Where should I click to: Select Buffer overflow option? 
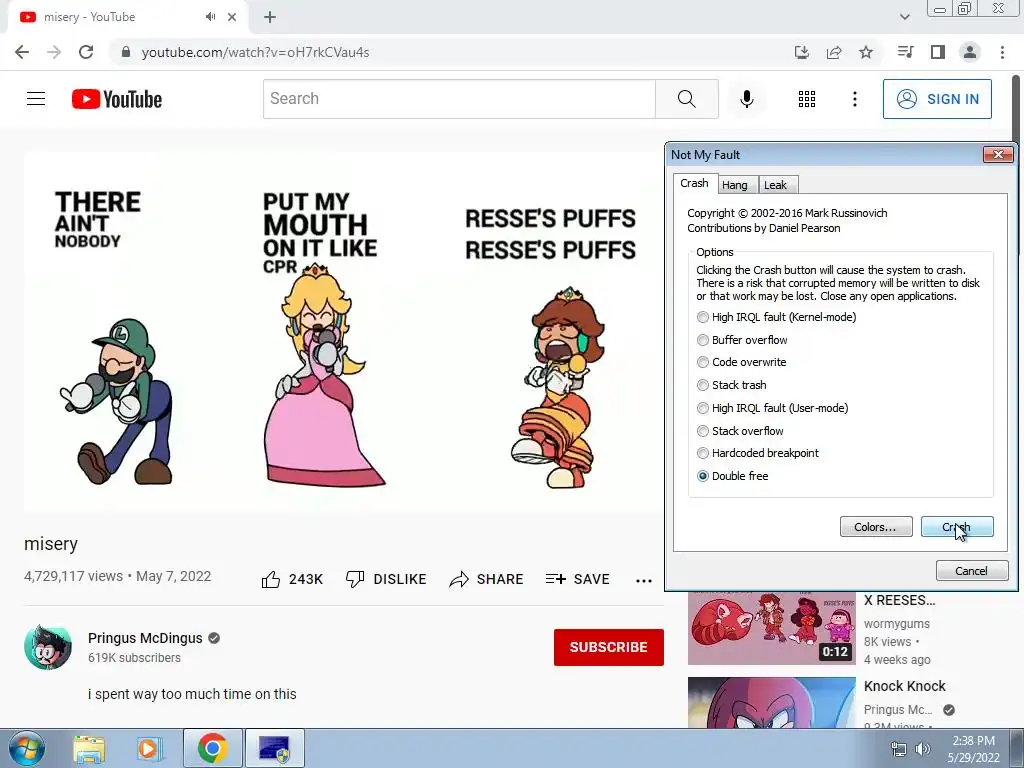[x=742, y=340]
